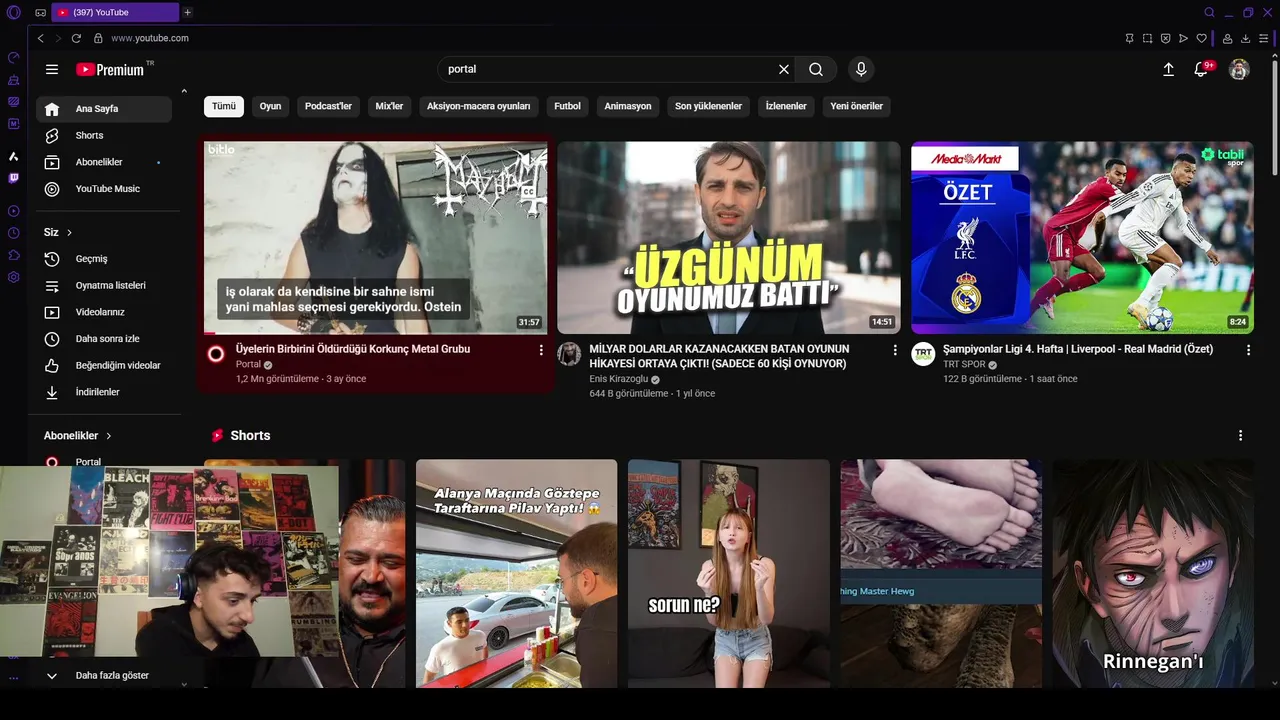Open Ana Sayfa in the sidebar
The height and width of the screenshot is (720, 1280).
(x=104, y=109)
